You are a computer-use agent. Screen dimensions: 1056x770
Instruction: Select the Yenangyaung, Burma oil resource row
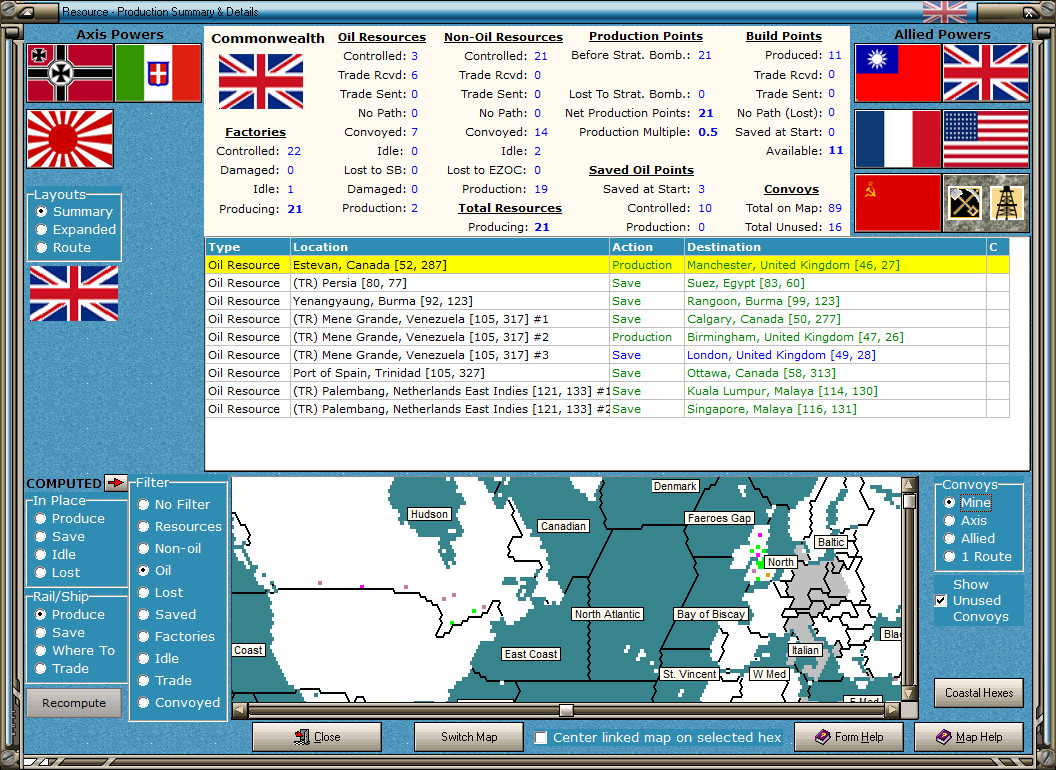(607, 301)
